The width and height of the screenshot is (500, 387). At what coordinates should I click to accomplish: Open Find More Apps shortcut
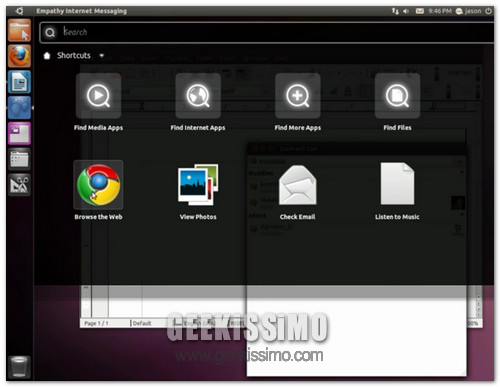298,102
